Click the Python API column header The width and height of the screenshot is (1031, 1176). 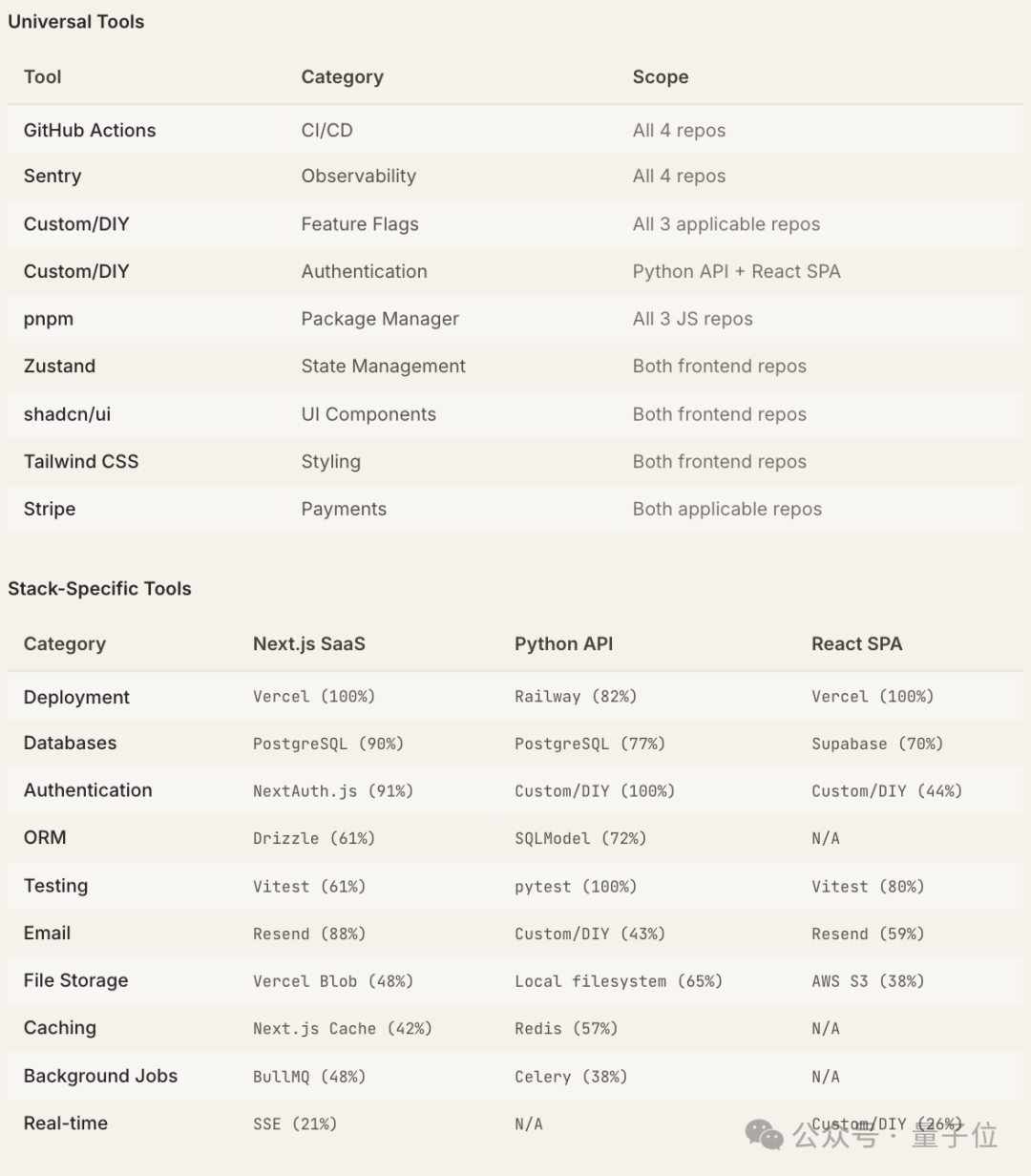pyautogui.click(x=564, y=643)
